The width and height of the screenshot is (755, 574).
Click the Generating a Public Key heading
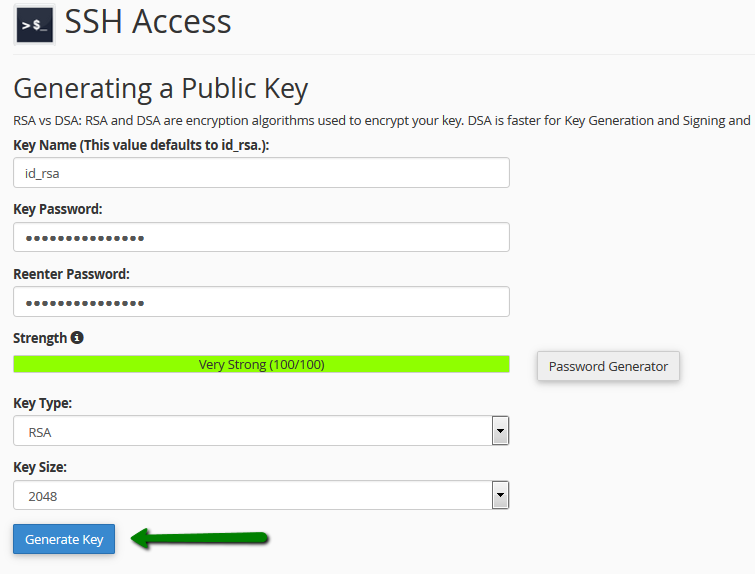pos(160,89)
